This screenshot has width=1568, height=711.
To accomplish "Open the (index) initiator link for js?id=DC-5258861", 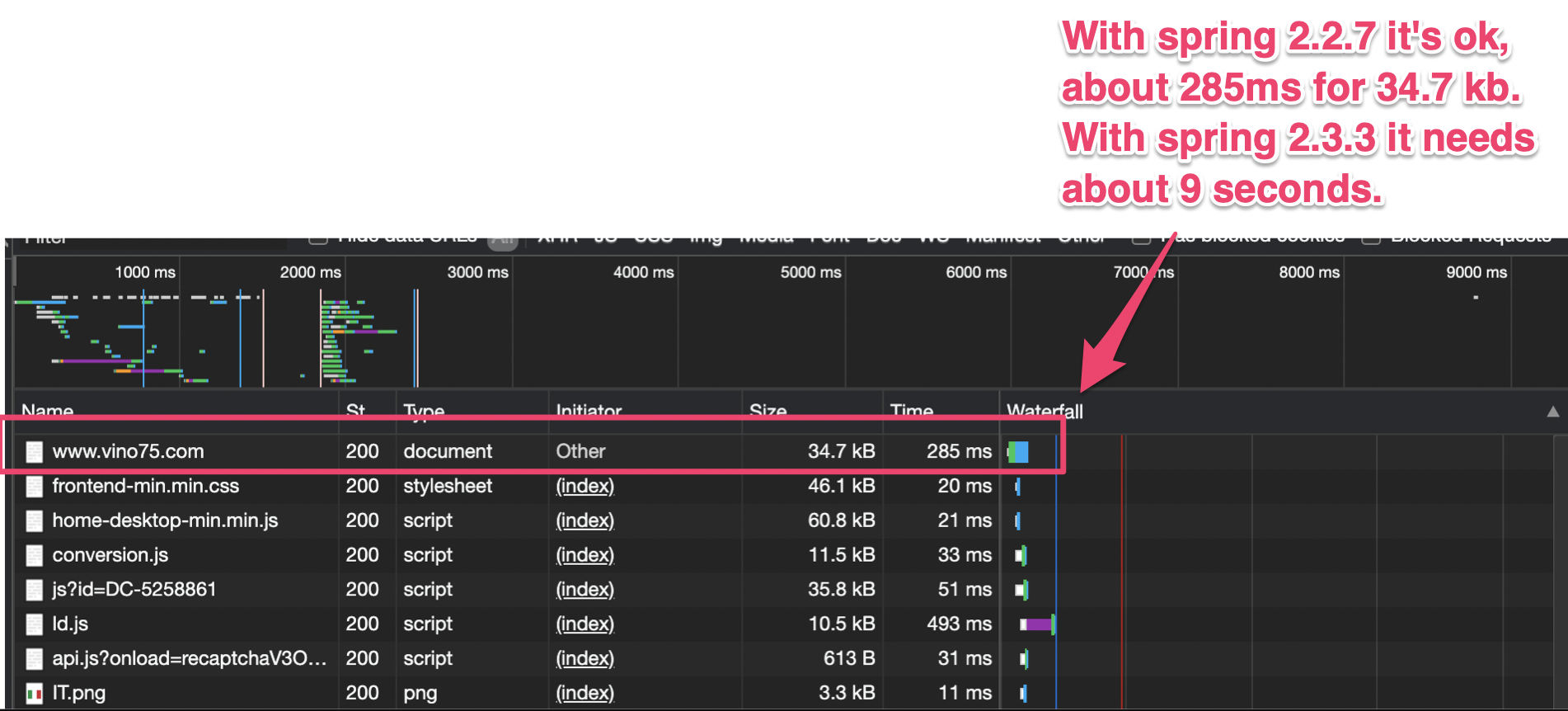I will click(x=584, y=589).
